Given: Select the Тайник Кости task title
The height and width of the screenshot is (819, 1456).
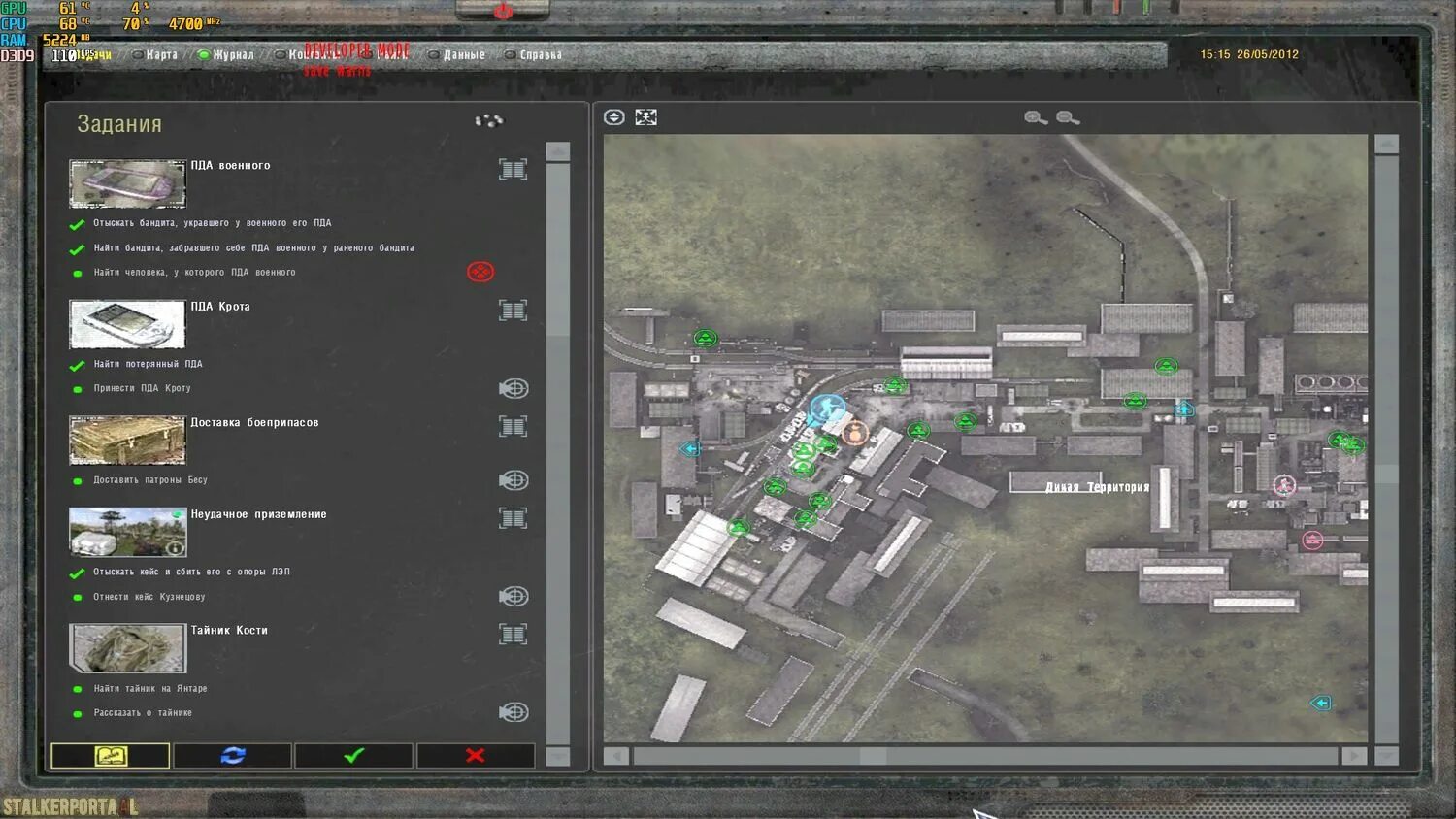Looking at the screenshot, I should pyautogui.click(x=229, y=631).
